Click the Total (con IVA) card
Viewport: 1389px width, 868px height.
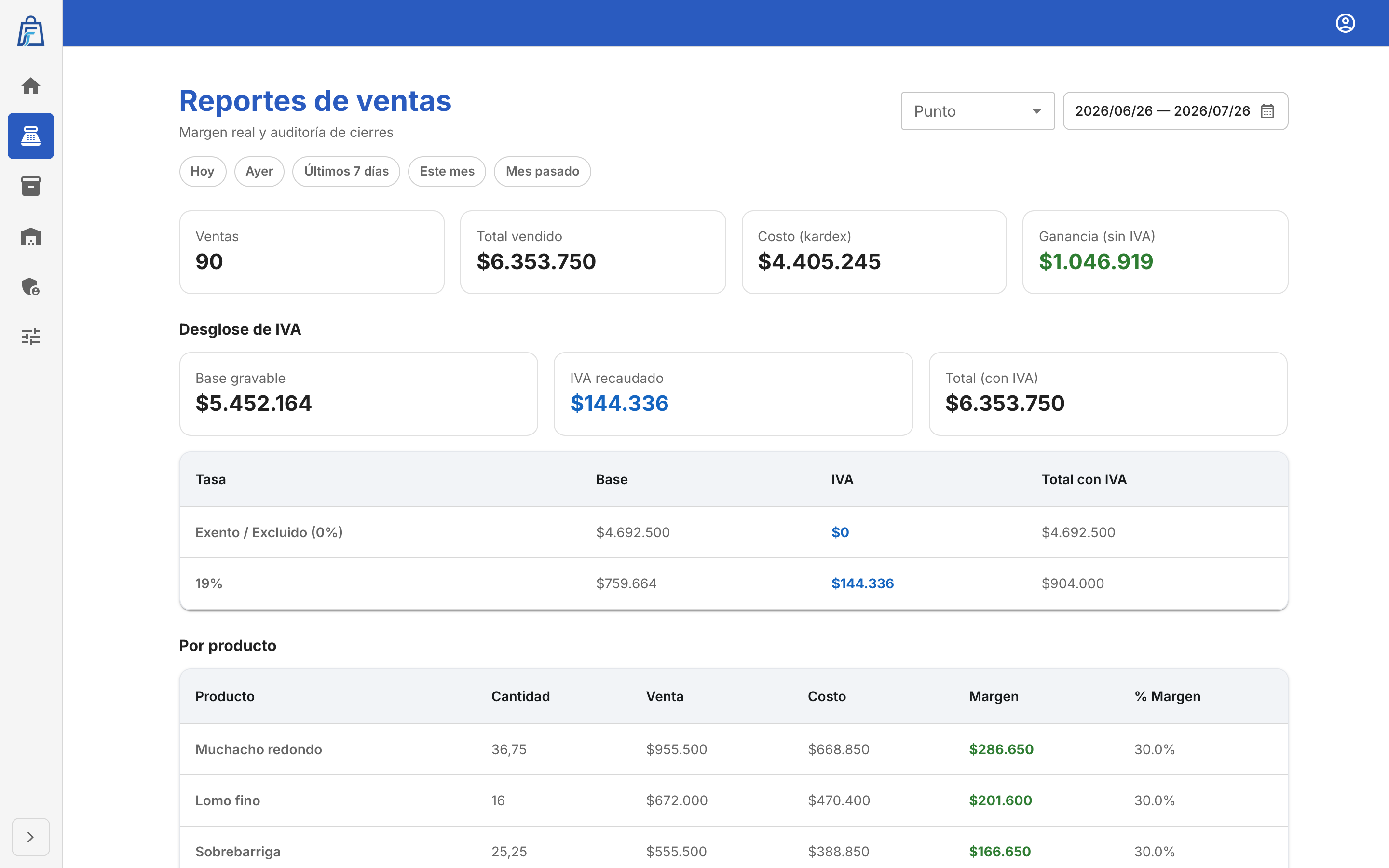pyautogui.click(x=1108, y=394)
